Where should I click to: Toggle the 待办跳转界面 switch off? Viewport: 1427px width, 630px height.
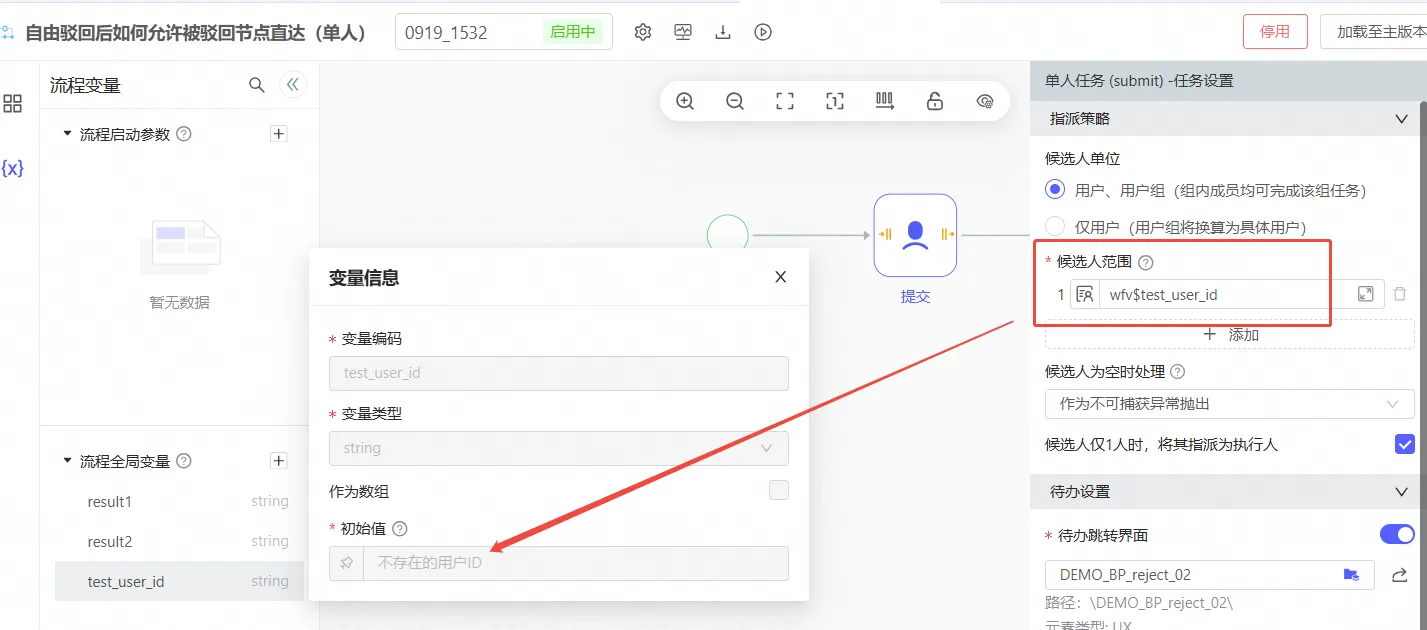[x=1397, y=535]
